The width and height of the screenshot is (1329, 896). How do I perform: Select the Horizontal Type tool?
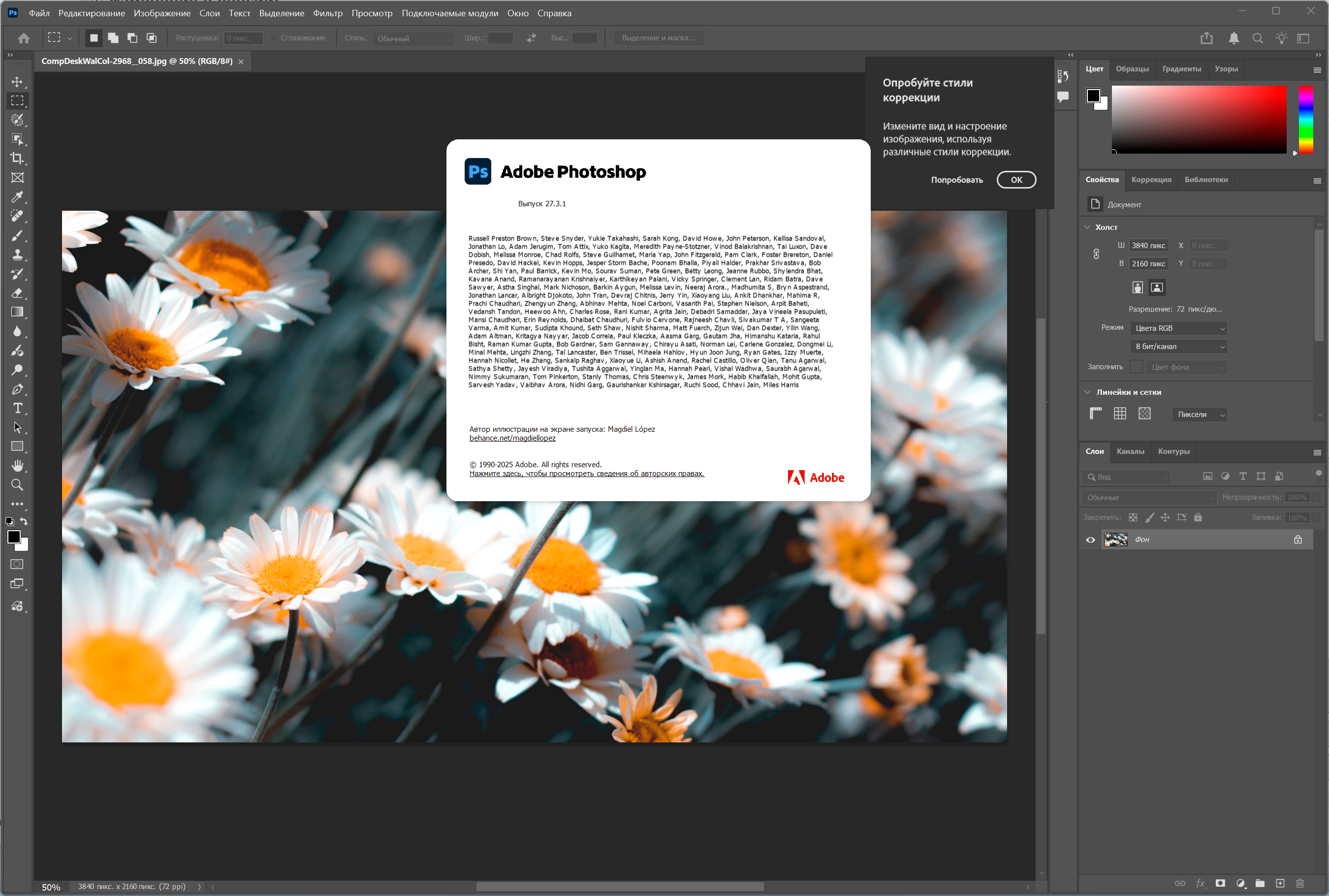(17, 408)
